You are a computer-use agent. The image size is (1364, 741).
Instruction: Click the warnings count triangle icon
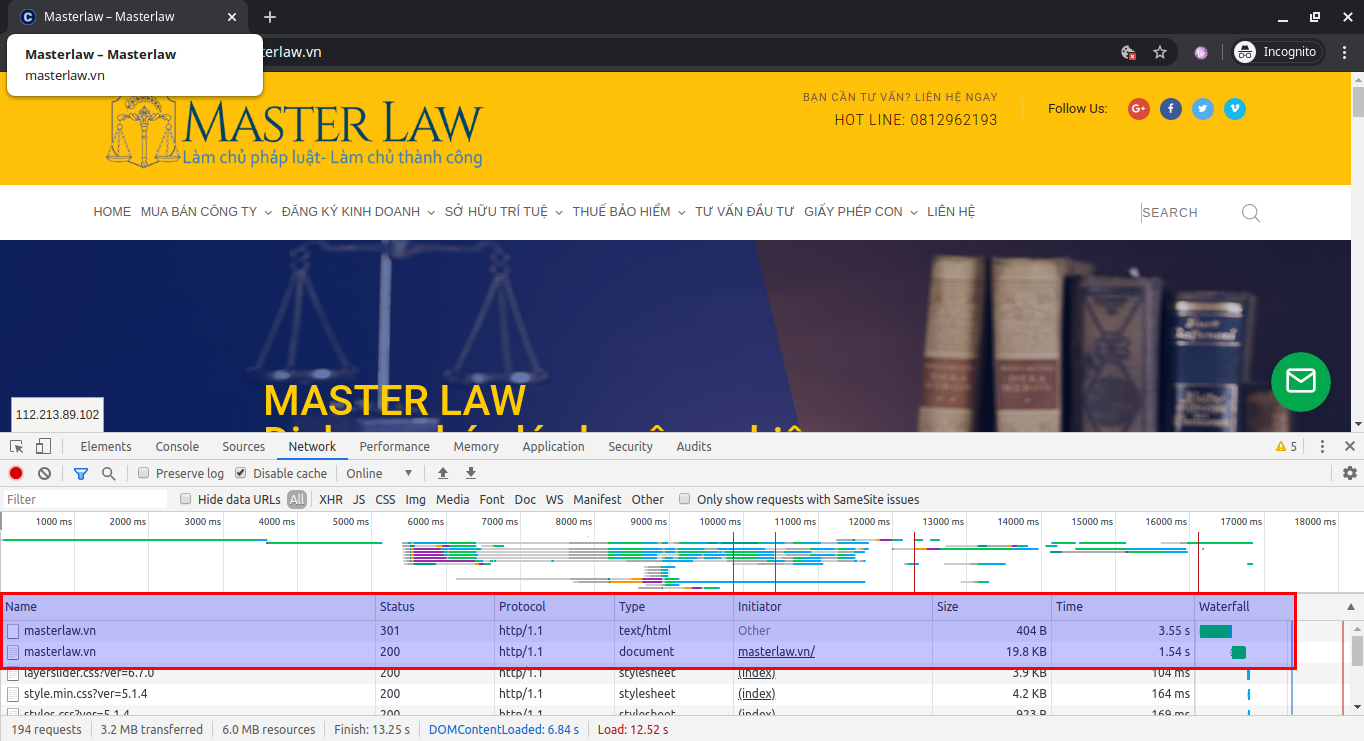(1281, 446)
